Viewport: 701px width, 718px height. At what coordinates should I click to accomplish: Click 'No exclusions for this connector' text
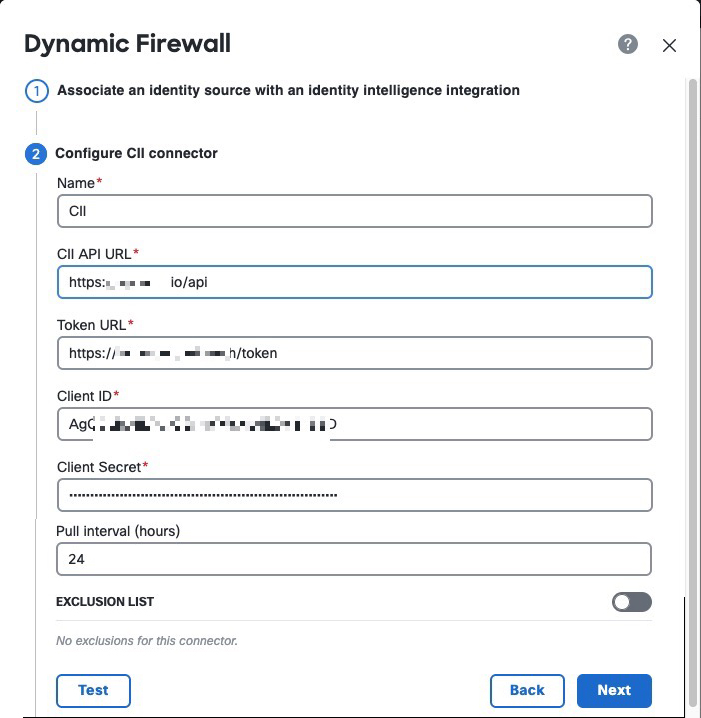coord(147,641)
